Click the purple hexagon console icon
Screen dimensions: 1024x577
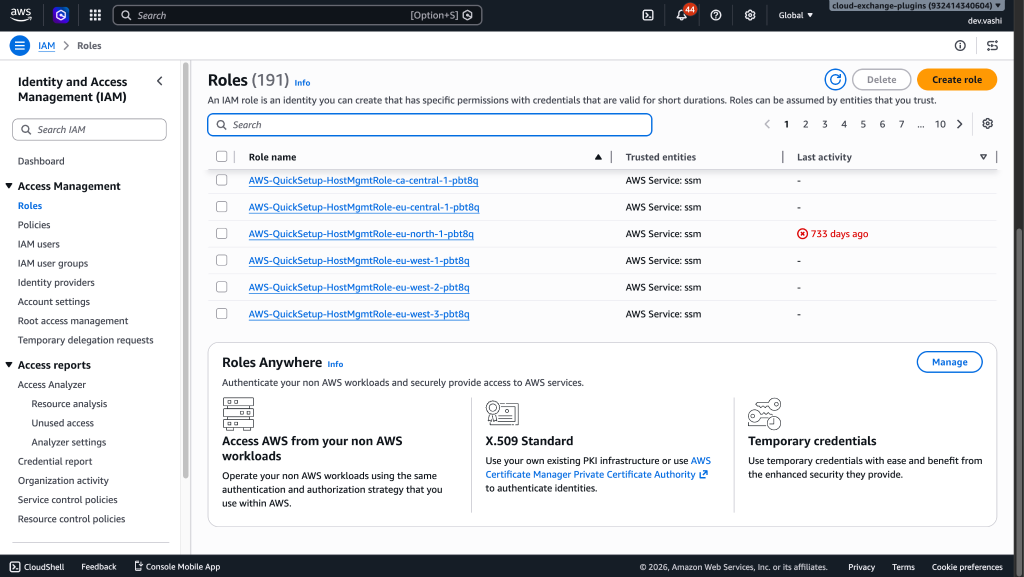(x=61, y=14)
